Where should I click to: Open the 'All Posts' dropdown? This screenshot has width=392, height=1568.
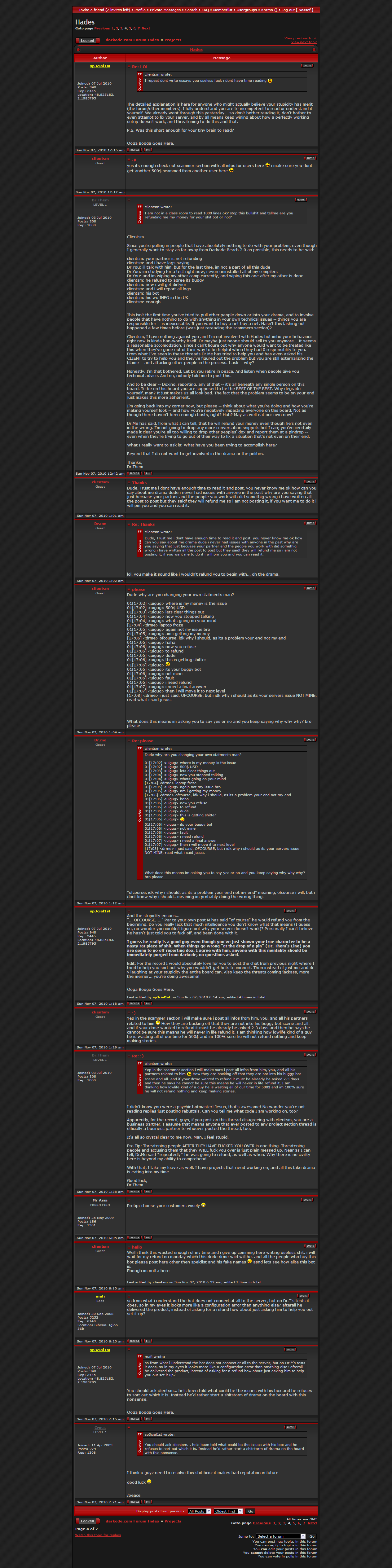[200, 1511]
